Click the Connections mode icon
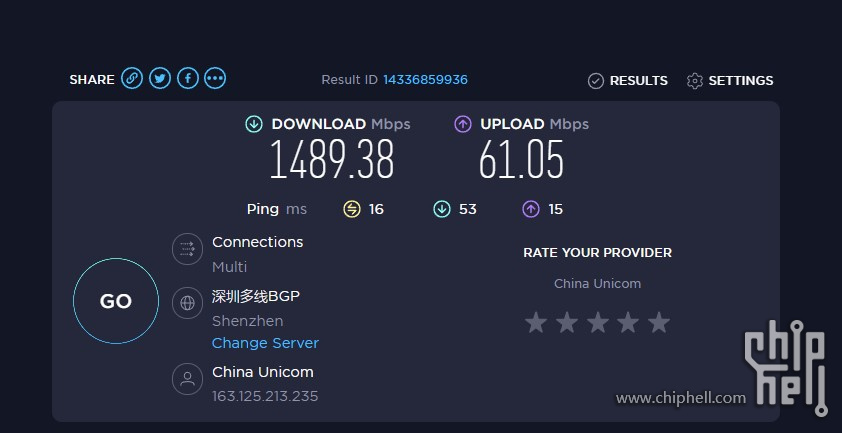The height and width of the screenshot is (433, 842). click(x=187, y=249)
